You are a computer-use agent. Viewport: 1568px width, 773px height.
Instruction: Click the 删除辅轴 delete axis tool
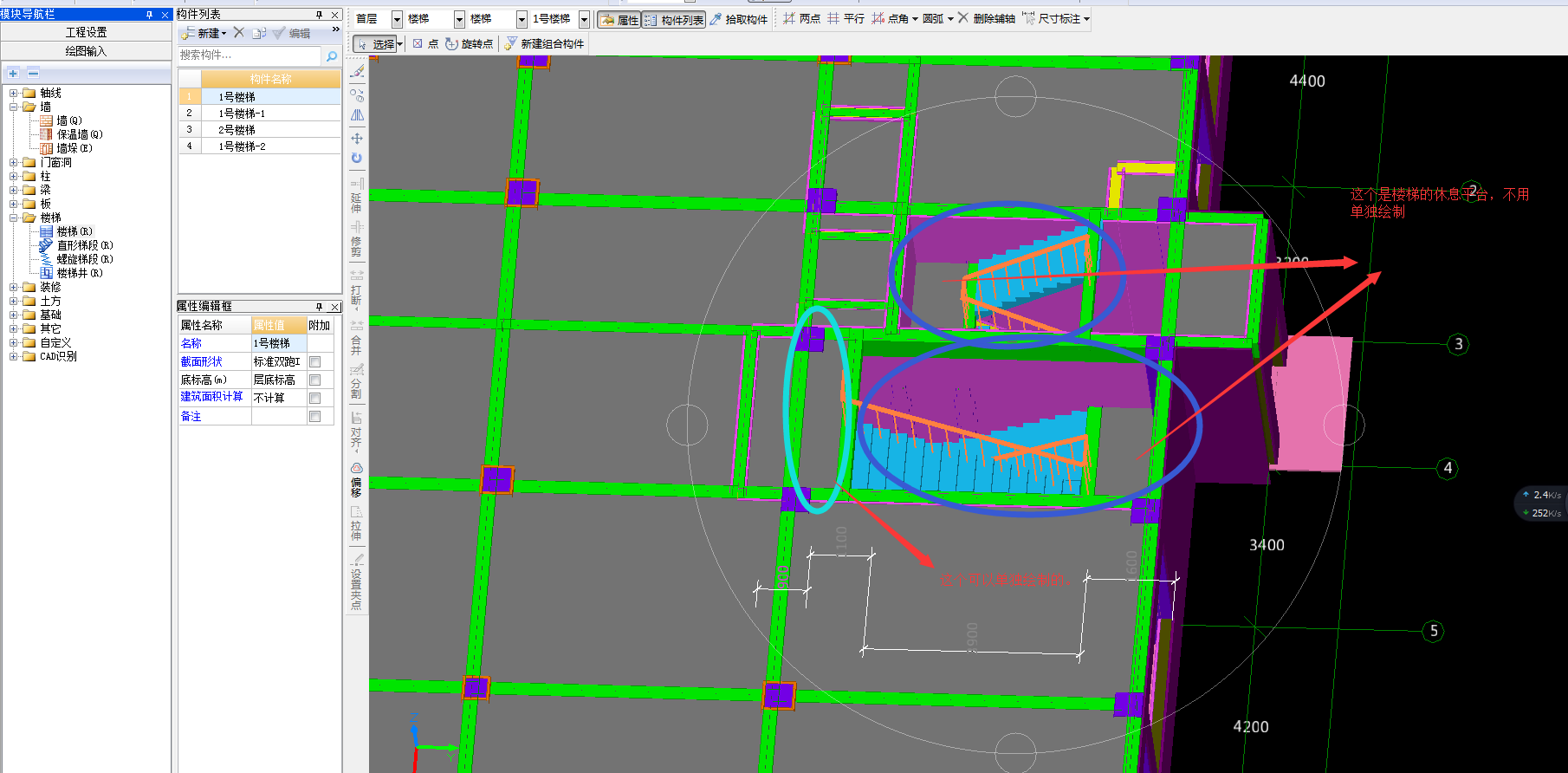(x=986, y=18)
